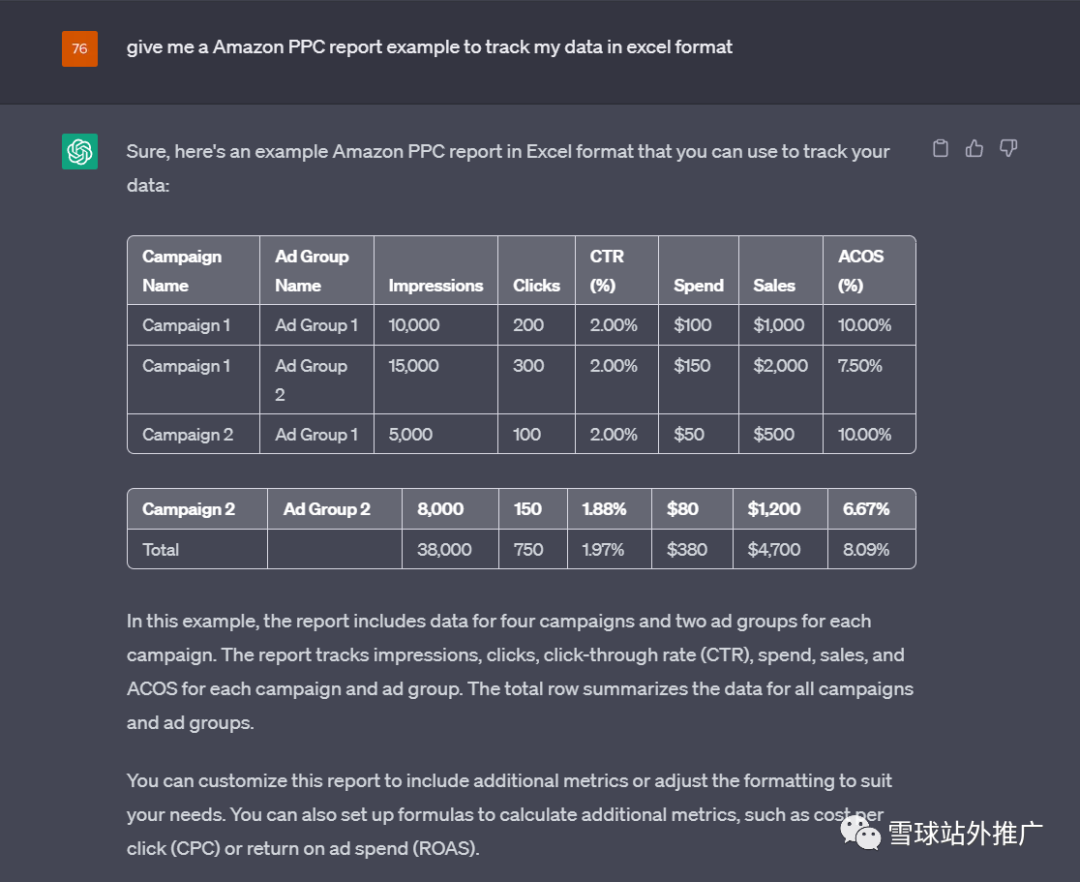Click the thumbs up icon
Image resolution: width=1080 pixels, height=882 pixels.
(x=974, y=149)
